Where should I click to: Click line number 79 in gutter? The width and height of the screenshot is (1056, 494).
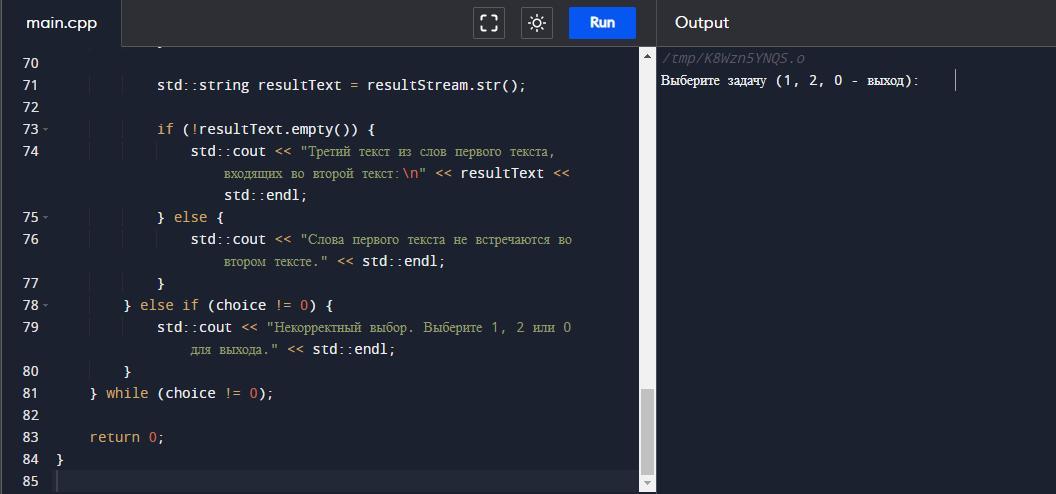[30, 328]
